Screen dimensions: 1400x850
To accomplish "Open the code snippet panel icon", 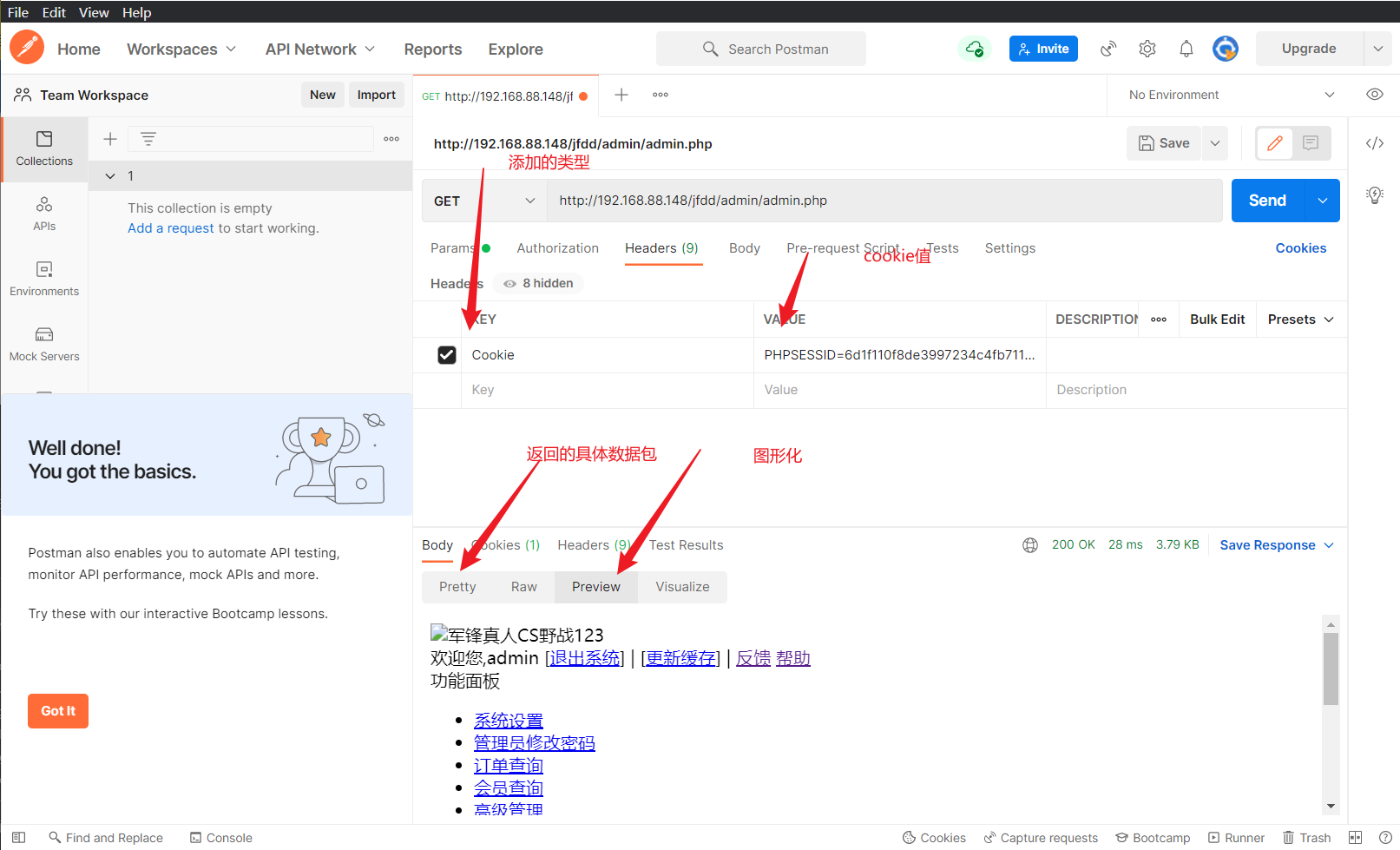I will (x=1375, y=143).
